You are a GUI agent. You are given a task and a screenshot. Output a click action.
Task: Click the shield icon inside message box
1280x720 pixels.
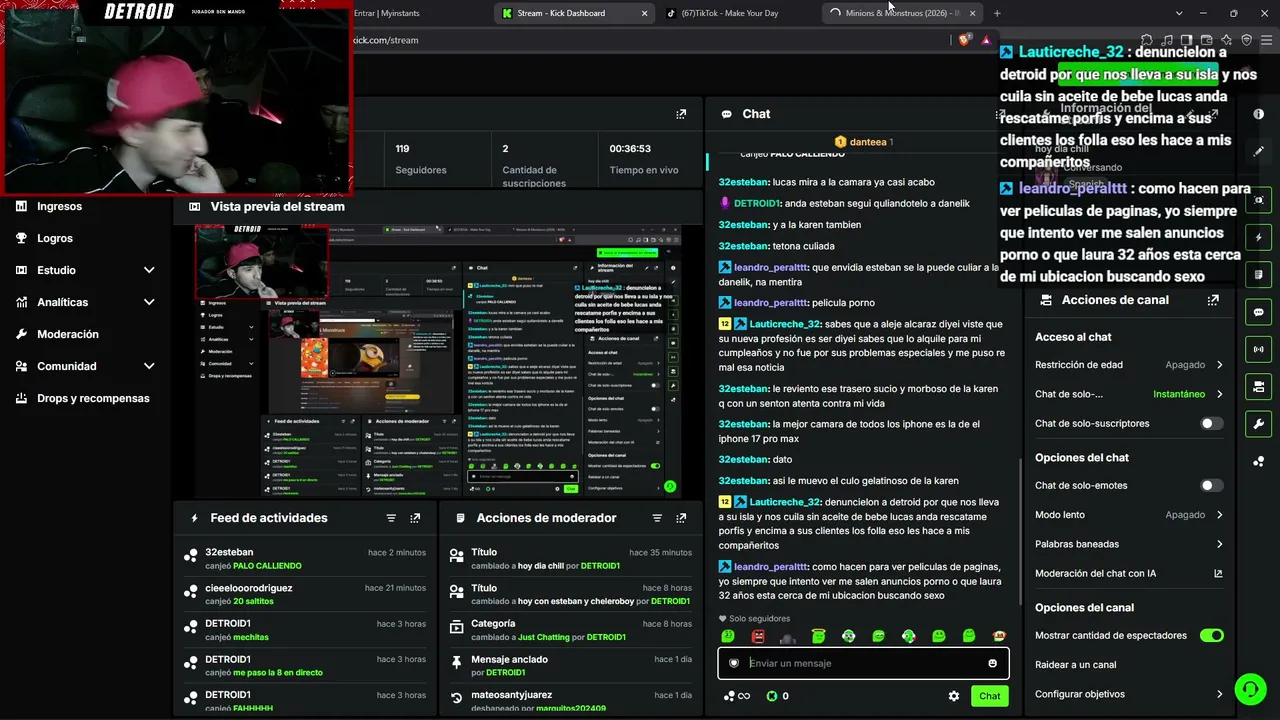pyautogui.click(x=734, y=663)
